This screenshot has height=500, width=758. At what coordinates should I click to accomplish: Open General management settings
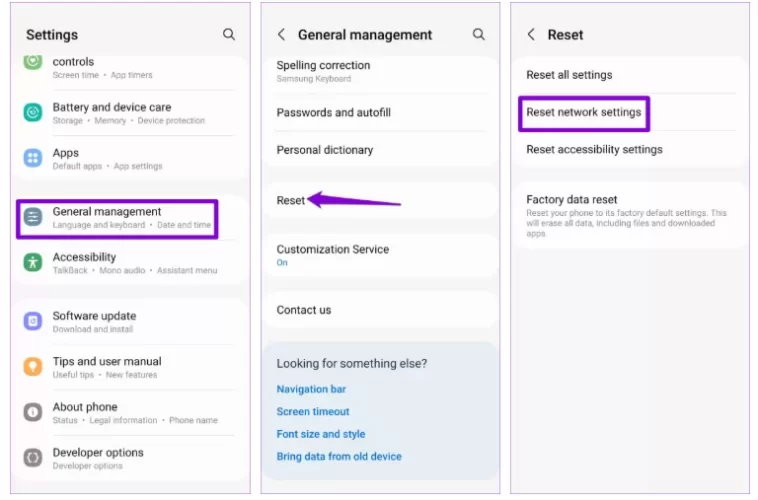tap(117, 218)
